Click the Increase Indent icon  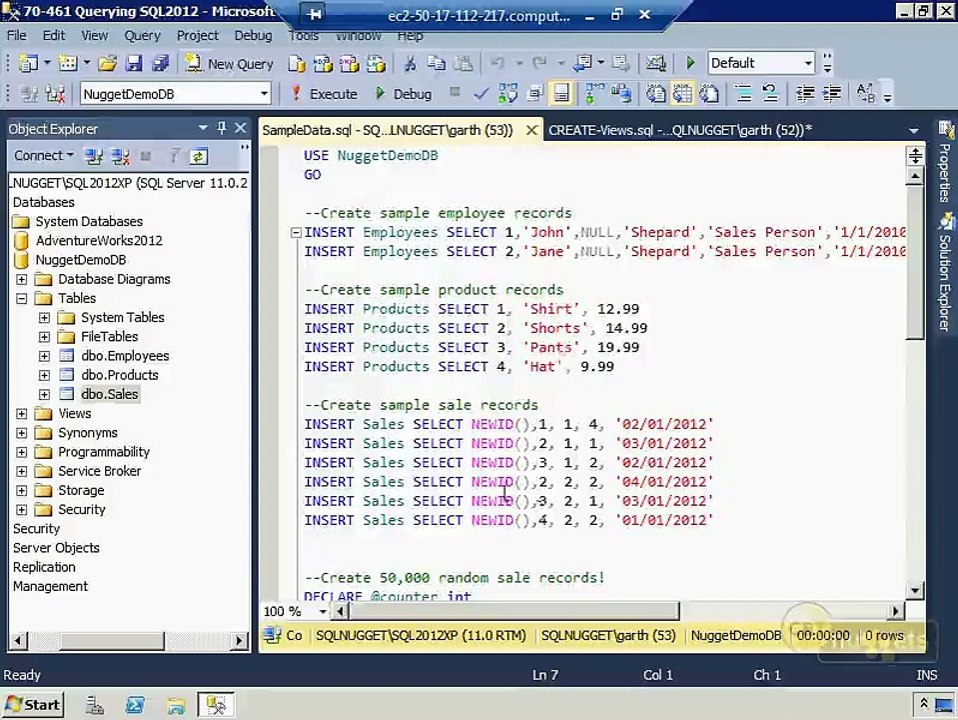click(x=832, y=94)
